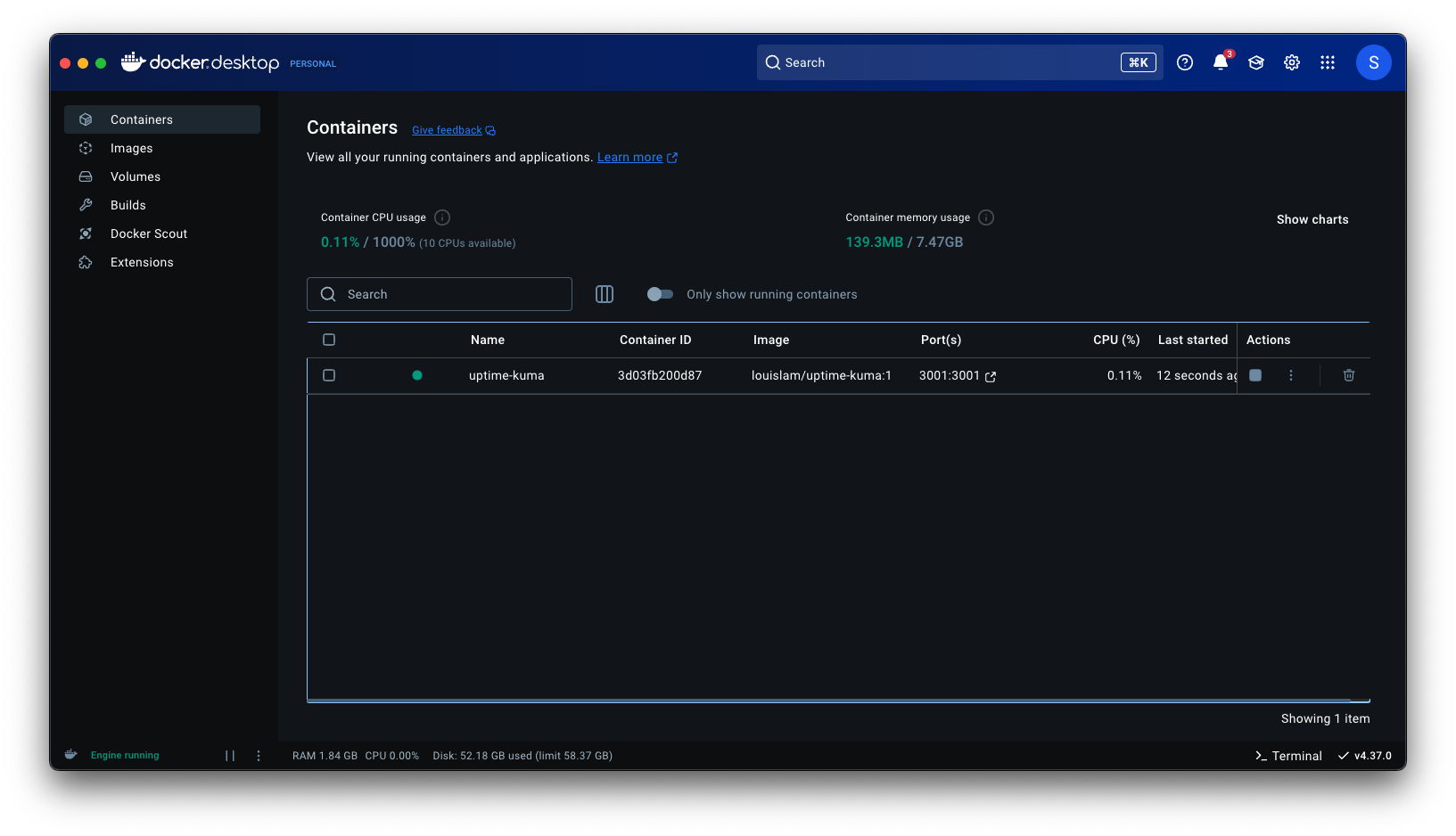Open the Containers sidebar section
Screen dimensions: 1456x836
(x=161, y=119)
